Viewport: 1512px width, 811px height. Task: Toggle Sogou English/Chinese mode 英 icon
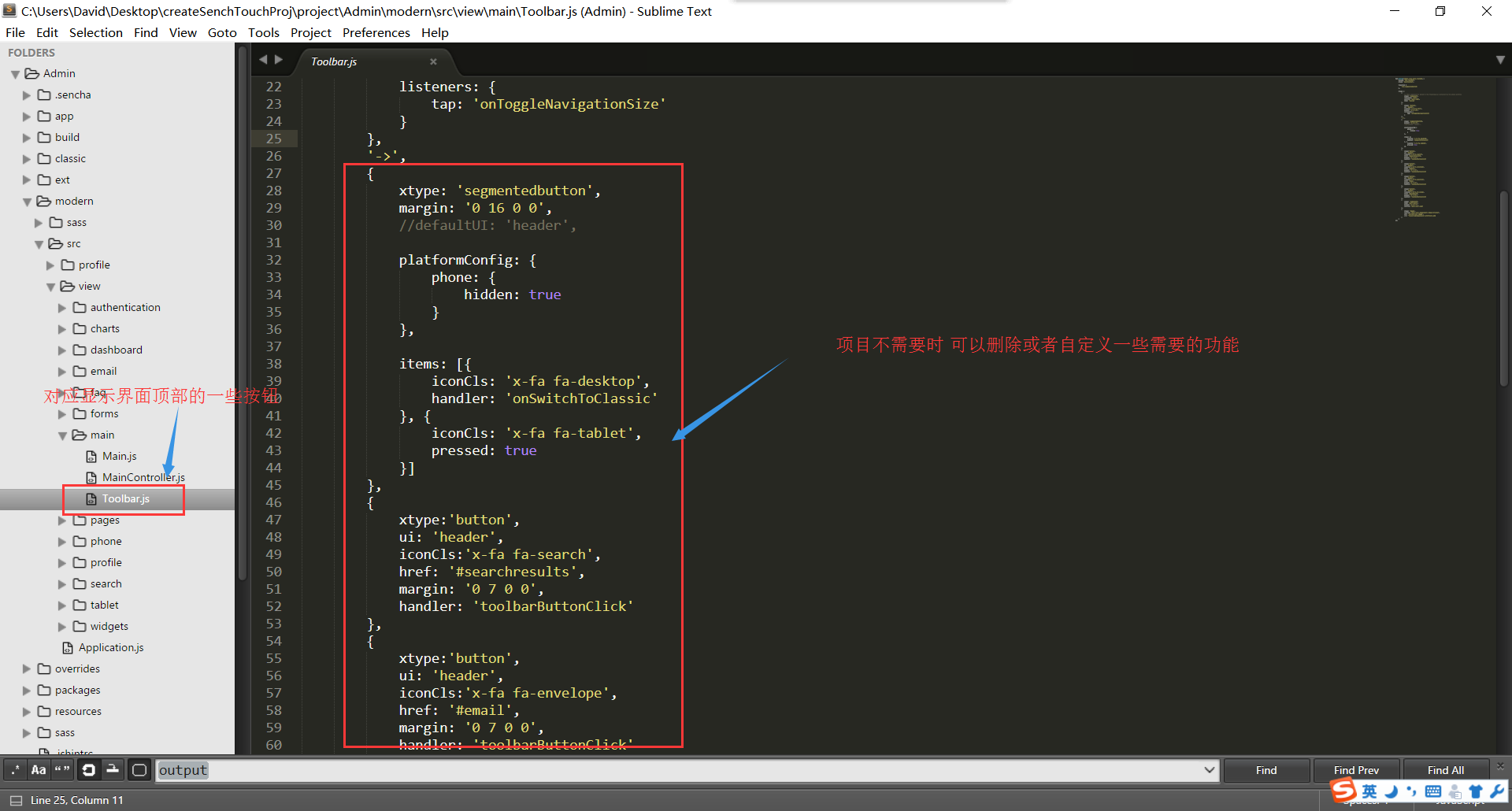click(x=1370, y=791)
